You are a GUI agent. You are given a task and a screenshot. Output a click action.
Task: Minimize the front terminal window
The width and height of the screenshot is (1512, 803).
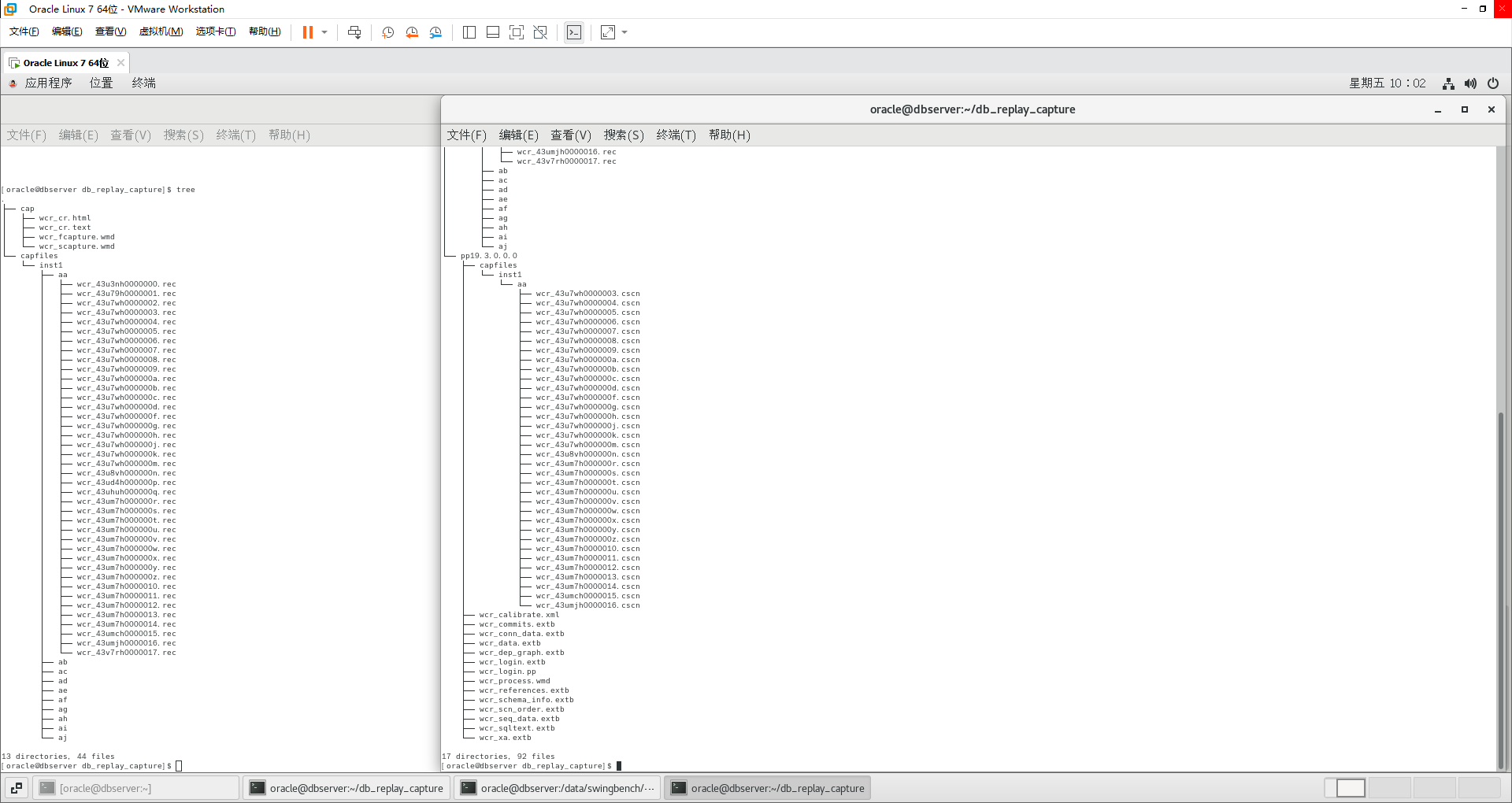coord(1438,110)
